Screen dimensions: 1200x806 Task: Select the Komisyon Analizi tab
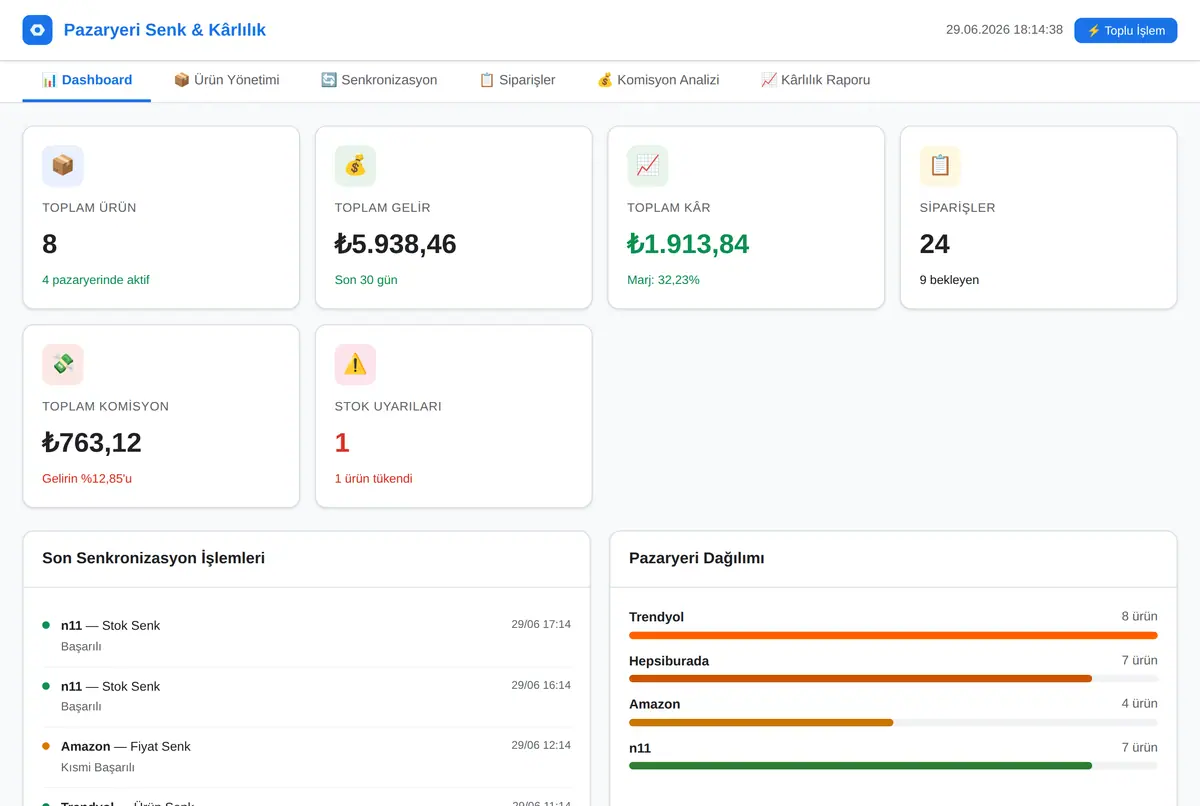(x=658, y=80)
